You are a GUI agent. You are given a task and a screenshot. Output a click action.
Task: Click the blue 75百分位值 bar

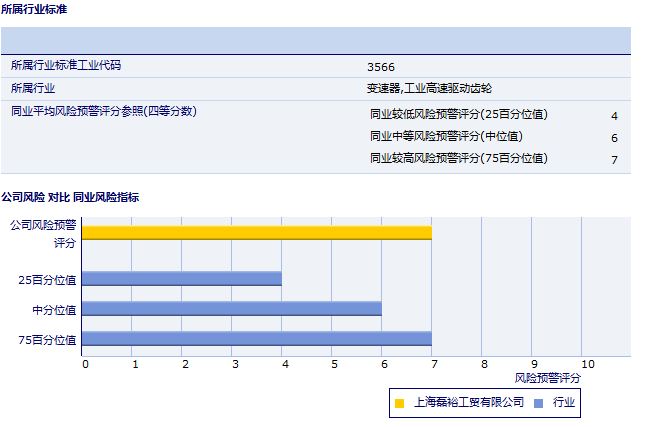click(x=257, y=339)
